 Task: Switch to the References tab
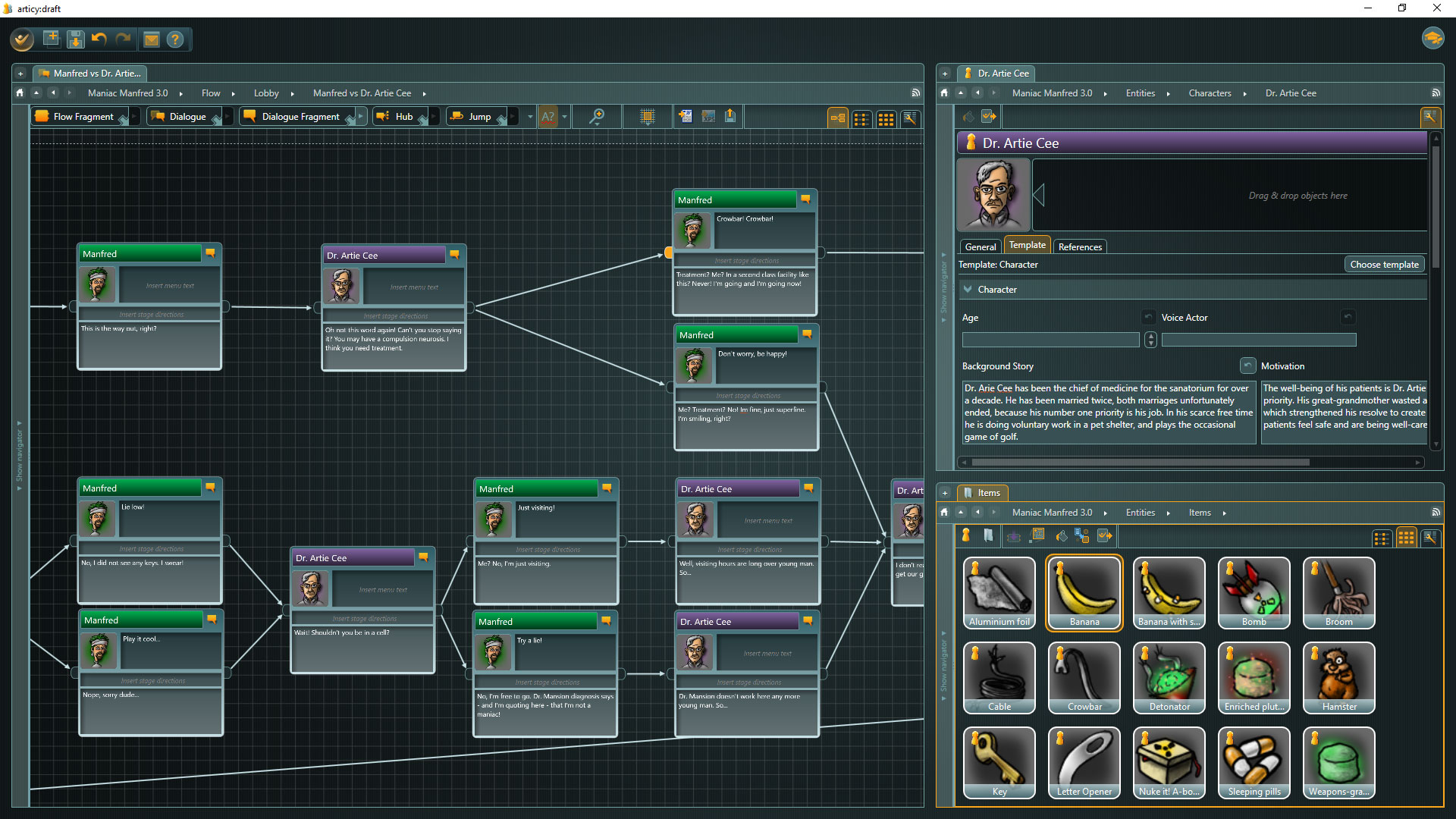pos(1080,247)
